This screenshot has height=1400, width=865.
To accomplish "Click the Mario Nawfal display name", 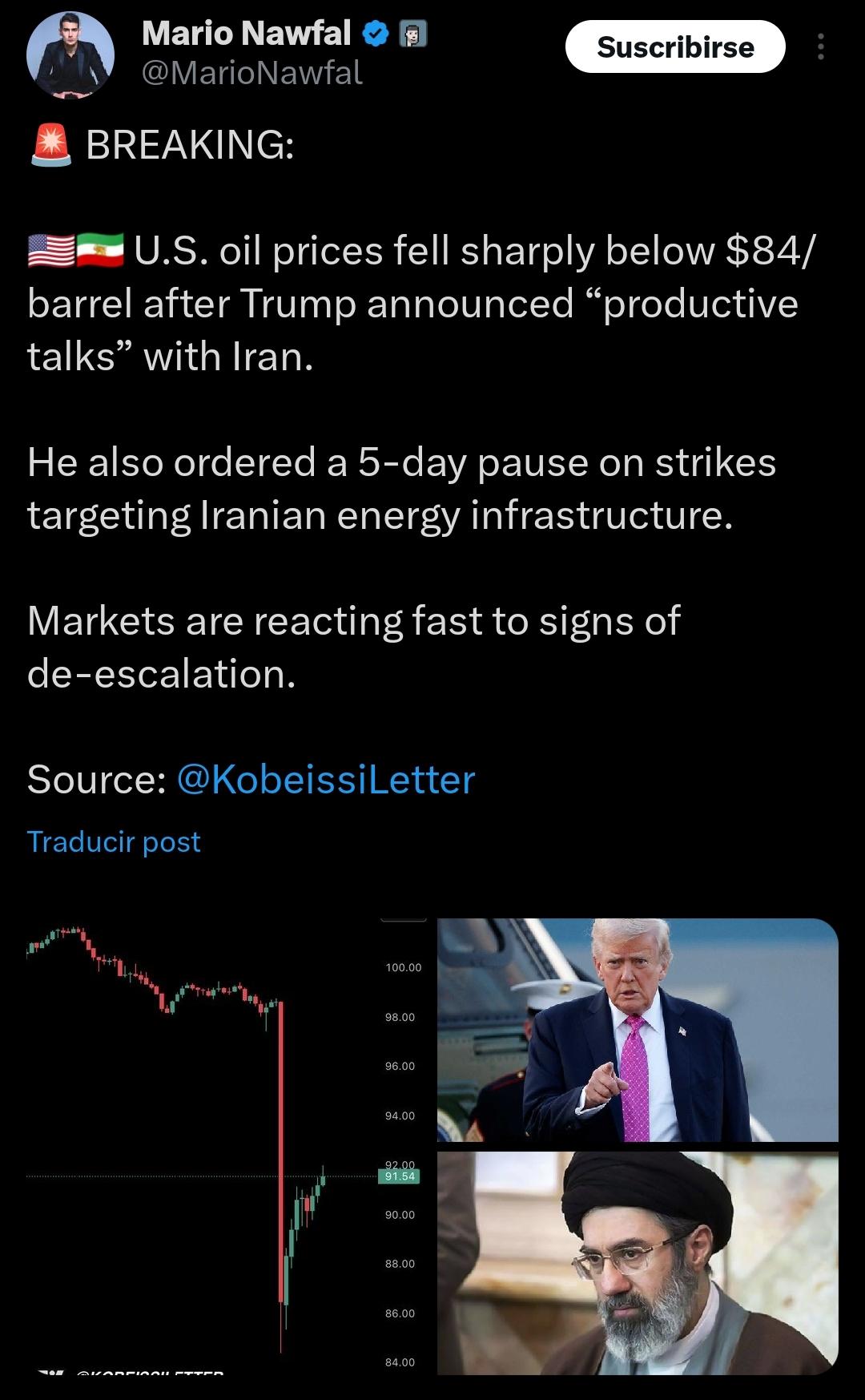I will click(x=246, y=34).
